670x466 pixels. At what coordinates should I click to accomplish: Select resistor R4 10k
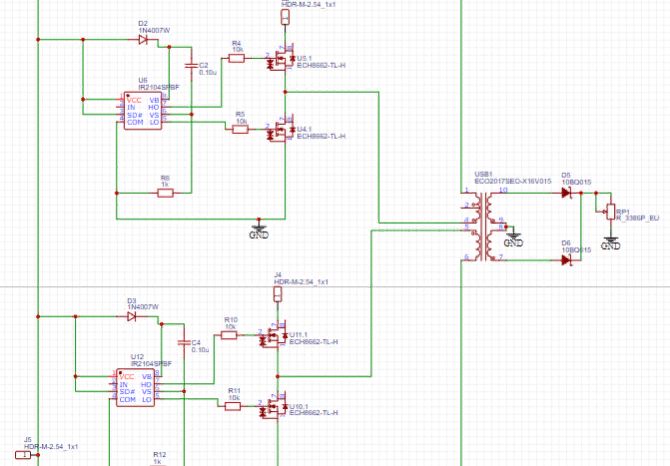pyautogui.click(x=236, y=58)
